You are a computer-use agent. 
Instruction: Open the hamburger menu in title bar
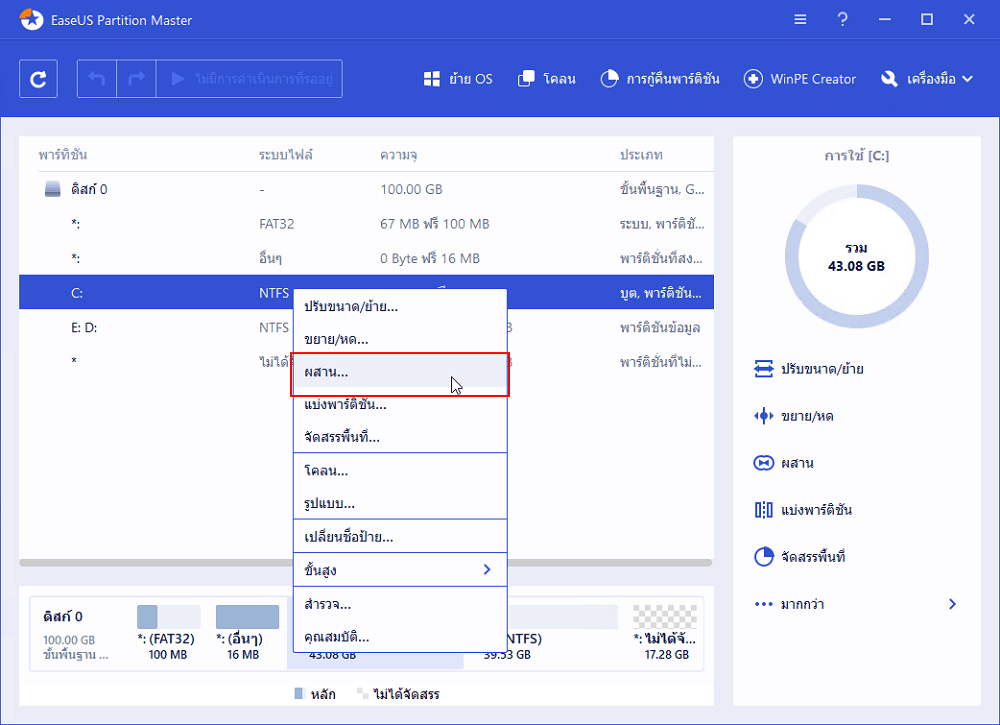800,20
